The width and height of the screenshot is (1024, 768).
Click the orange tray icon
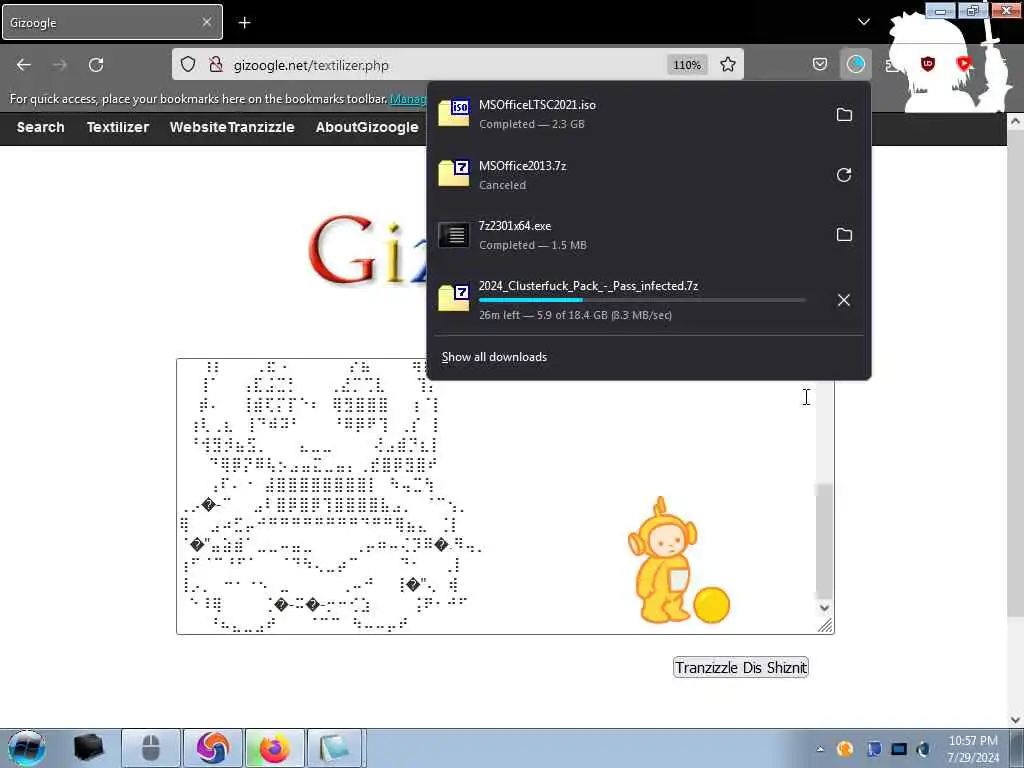click(x=845, y=749)
